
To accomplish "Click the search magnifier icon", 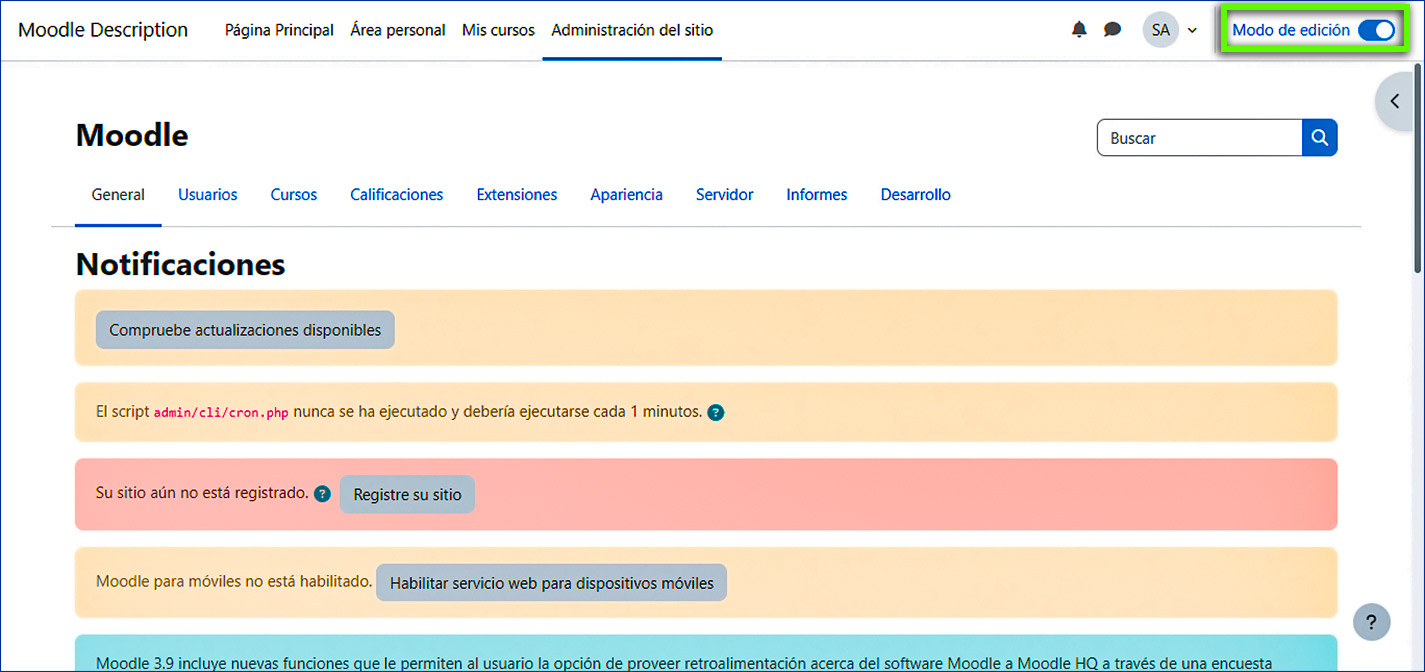I will coord(1319,137).
